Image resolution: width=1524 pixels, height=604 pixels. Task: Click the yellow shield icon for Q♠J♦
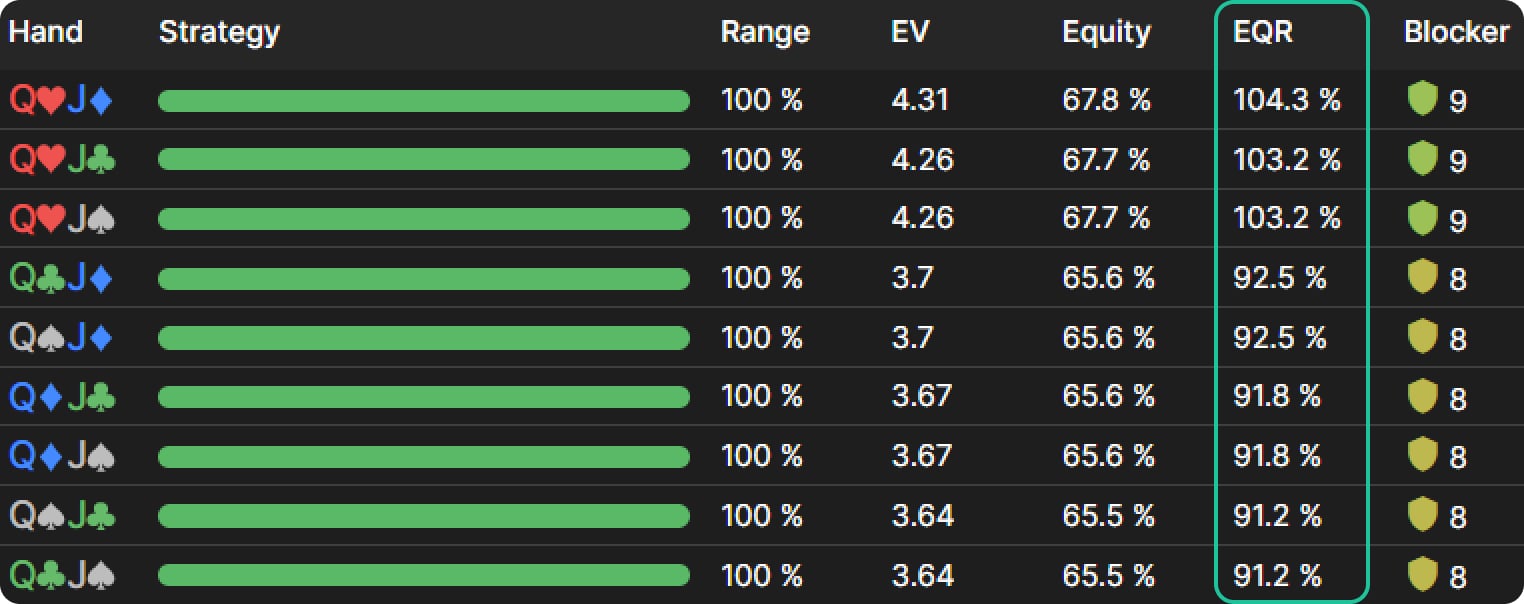(1421, 337)
